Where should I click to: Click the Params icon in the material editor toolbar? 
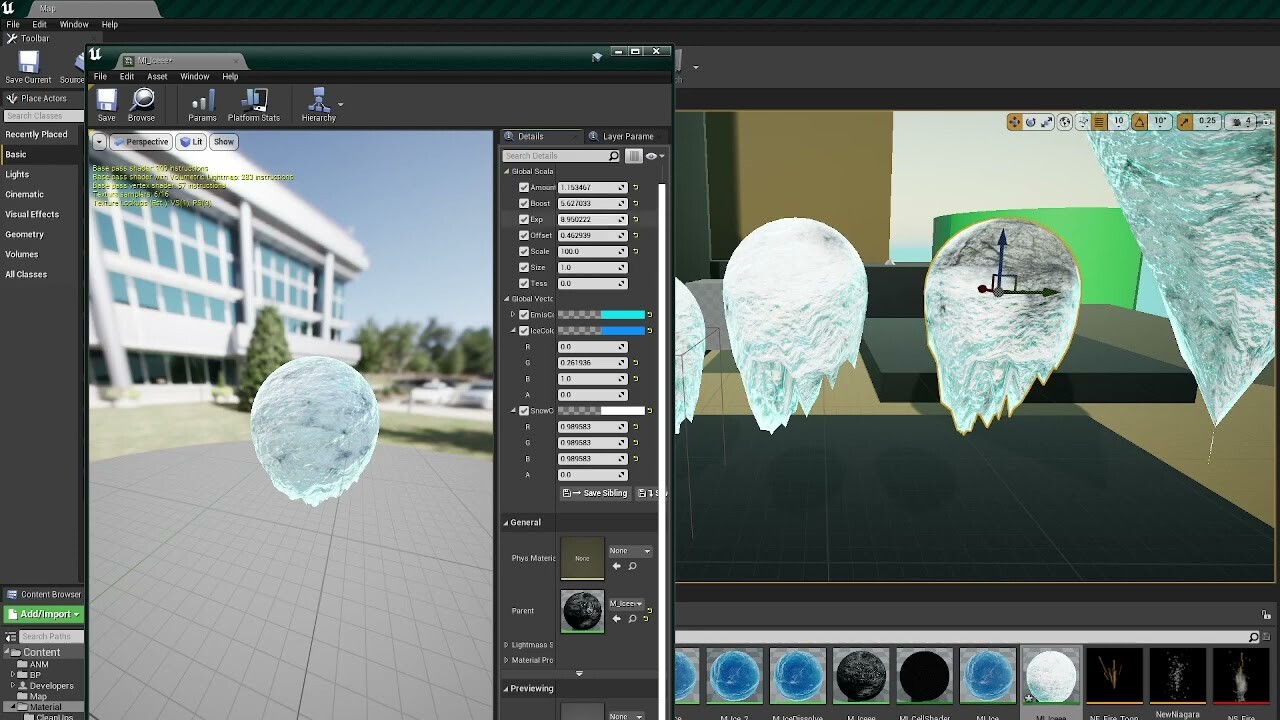click(202, 104)
